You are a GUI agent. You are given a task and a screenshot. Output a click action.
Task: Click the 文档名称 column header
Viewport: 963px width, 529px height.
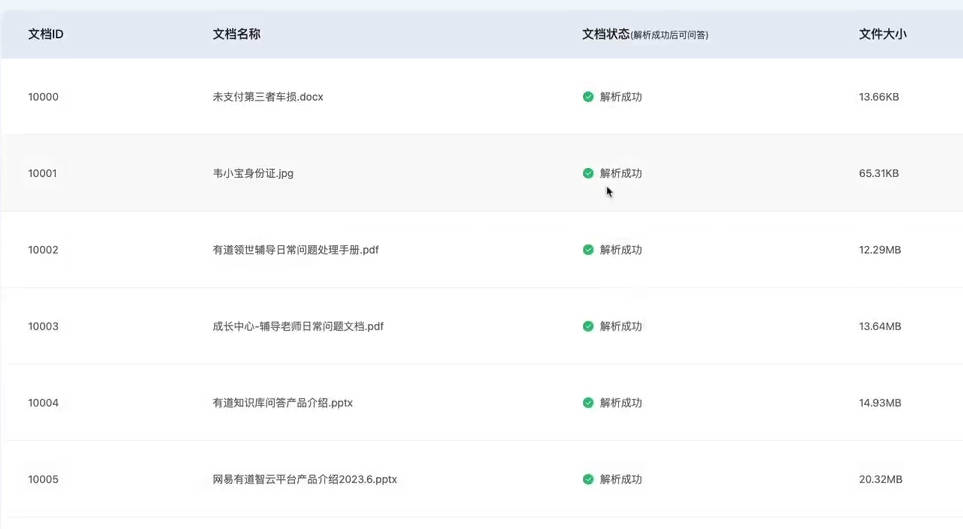click(x=236, y=34)
